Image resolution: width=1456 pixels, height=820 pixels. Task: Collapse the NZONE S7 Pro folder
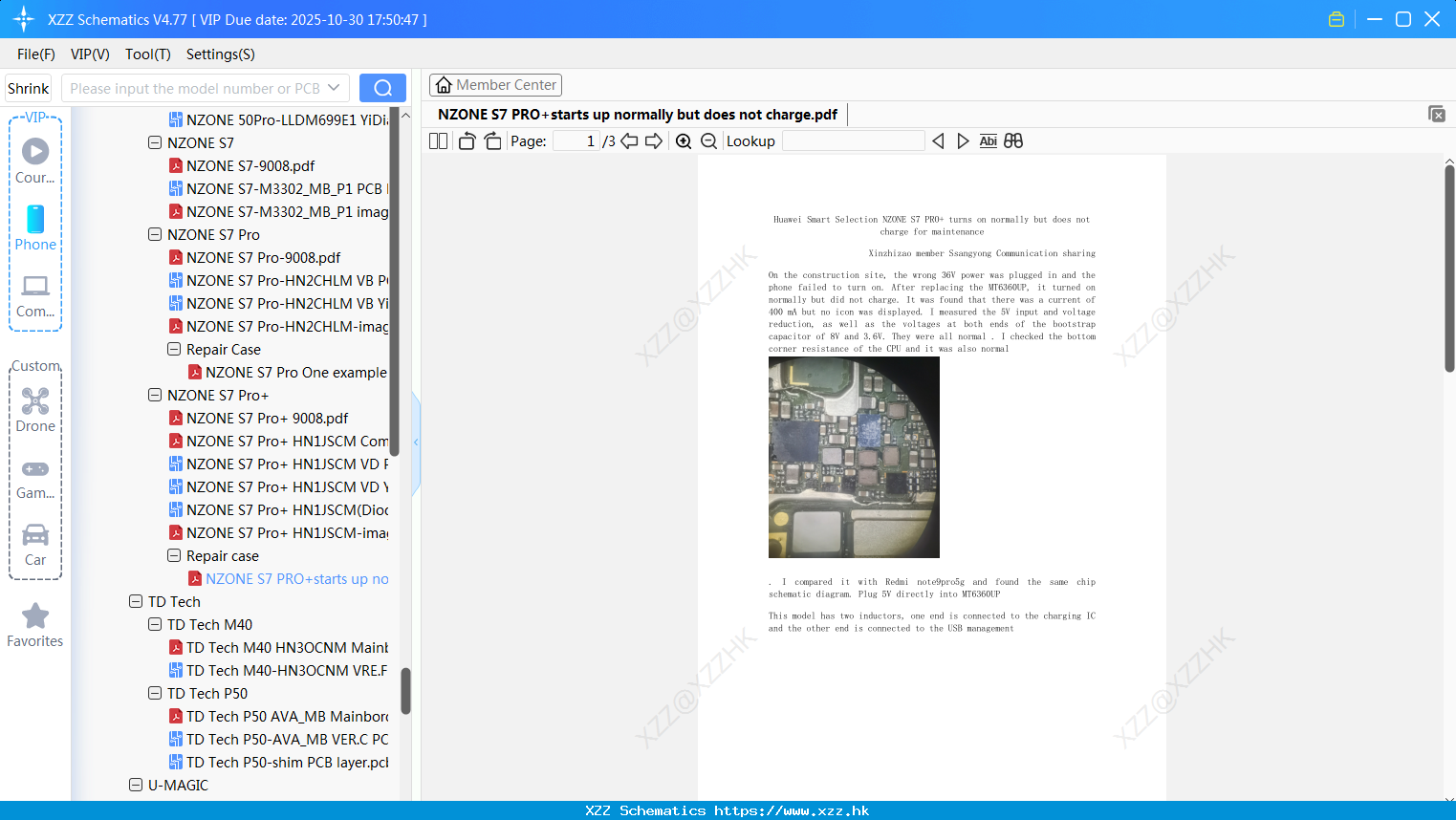coord(155,234)
